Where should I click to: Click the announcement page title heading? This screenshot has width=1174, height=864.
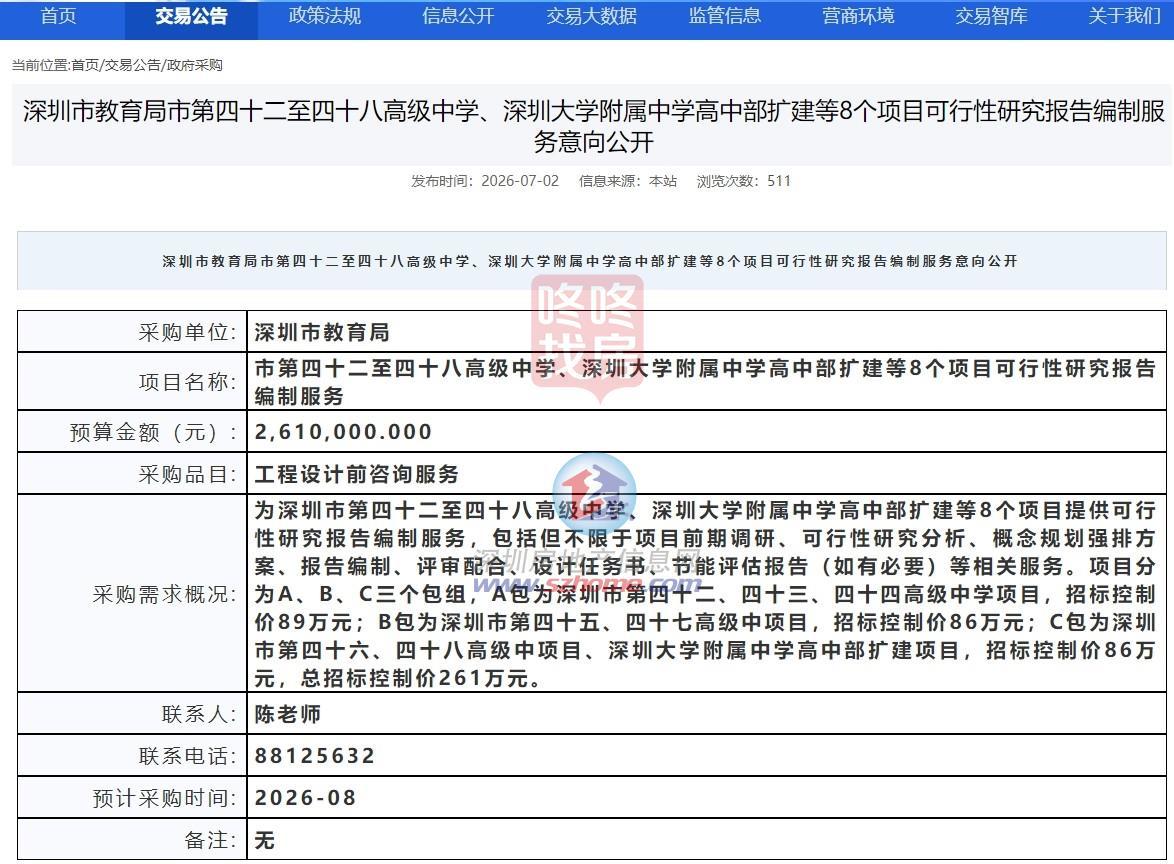[x=593, y=126]
